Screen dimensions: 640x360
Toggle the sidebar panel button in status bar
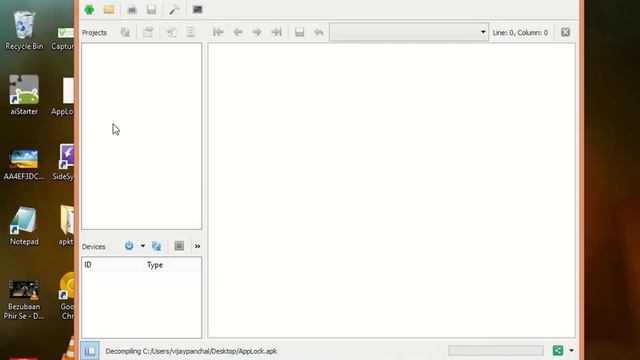(x=90, y=351)
